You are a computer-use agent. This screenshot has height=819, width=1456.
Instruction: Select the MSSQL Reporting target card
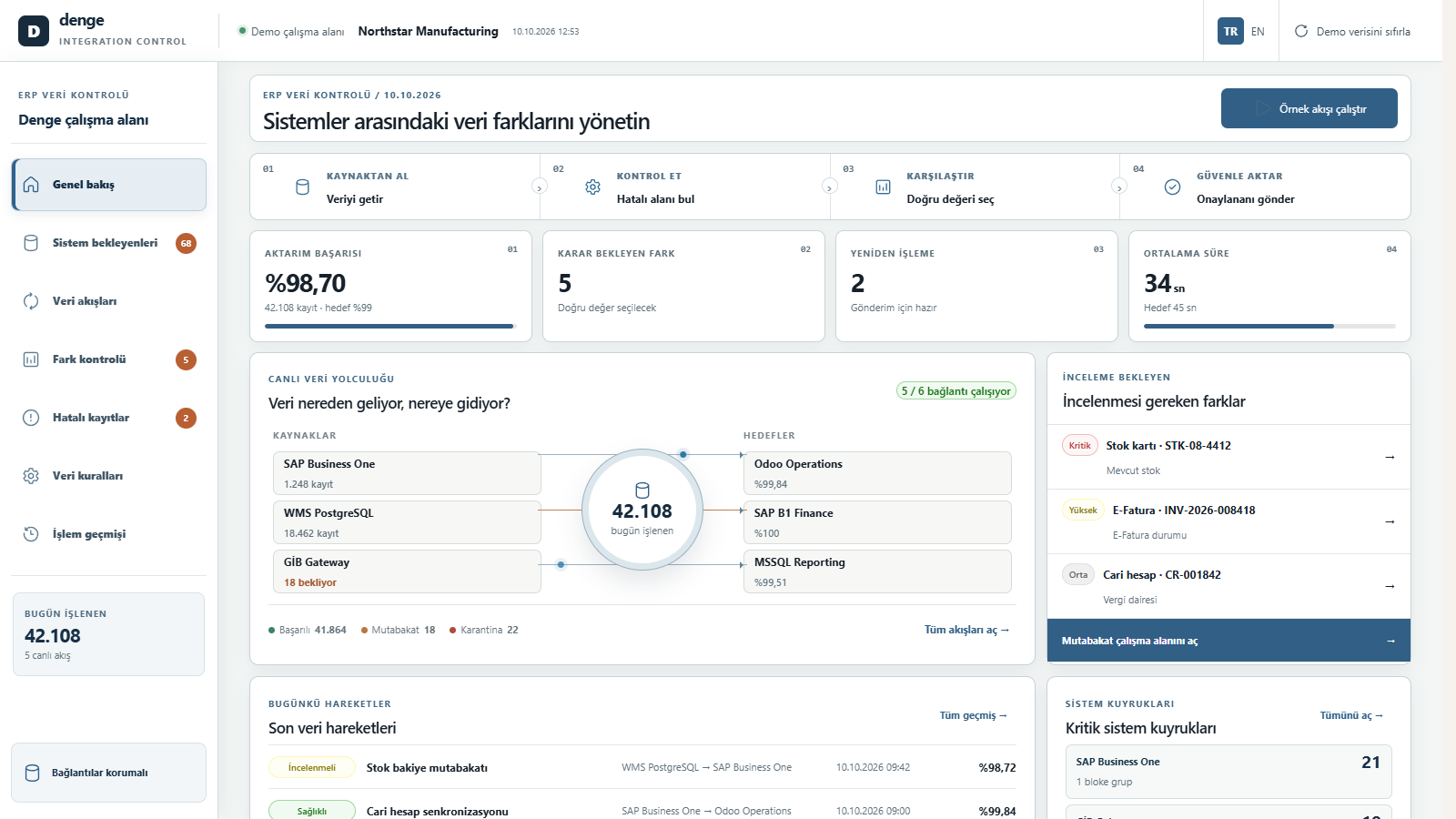click(877, 571)
